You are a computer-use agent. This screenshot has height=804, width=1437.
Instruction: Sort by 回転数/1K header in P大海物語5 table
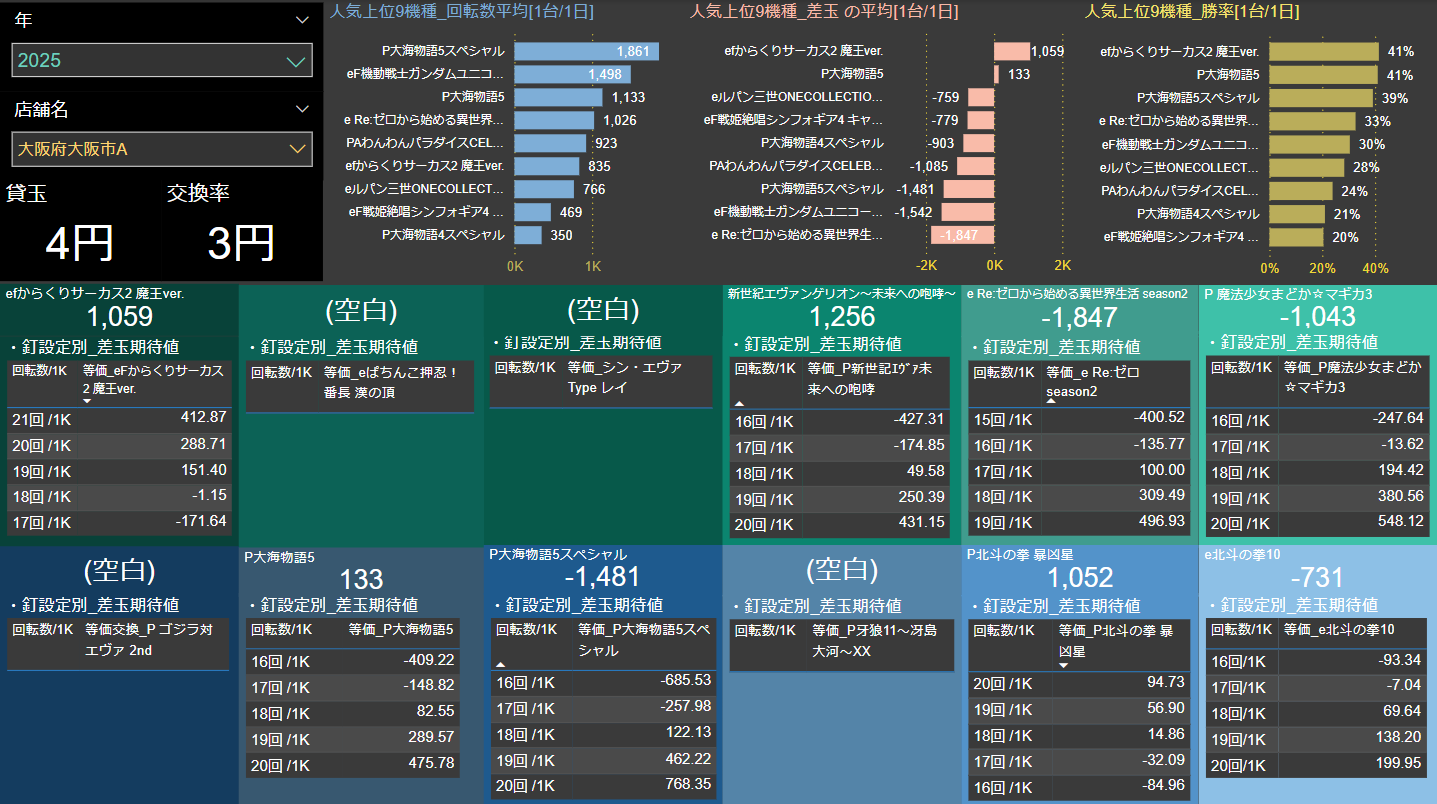pyautogui.click(x=280, y=630)
